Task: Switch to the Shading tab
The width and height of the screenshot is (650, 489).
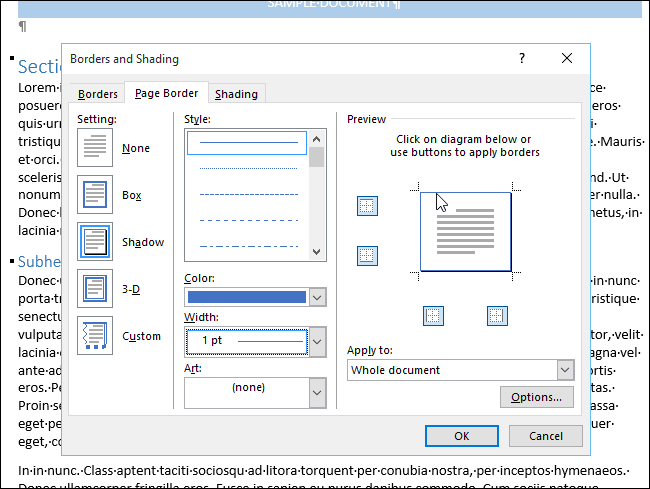Action: [236, 94]
